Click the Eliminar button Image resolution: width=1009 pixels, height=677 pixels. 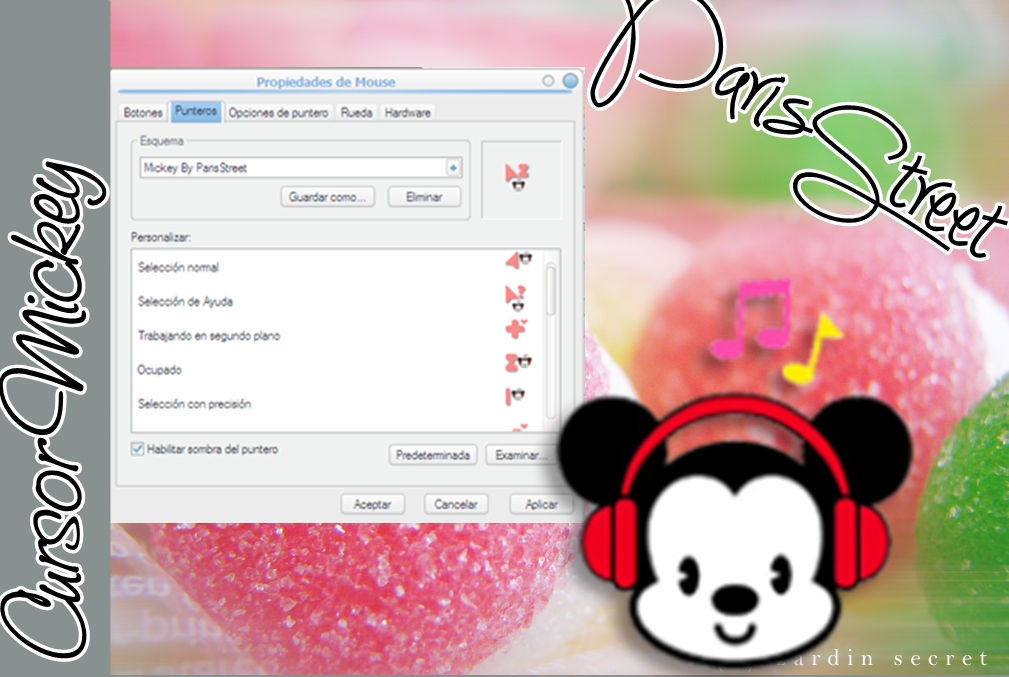(x=423, y=197)
